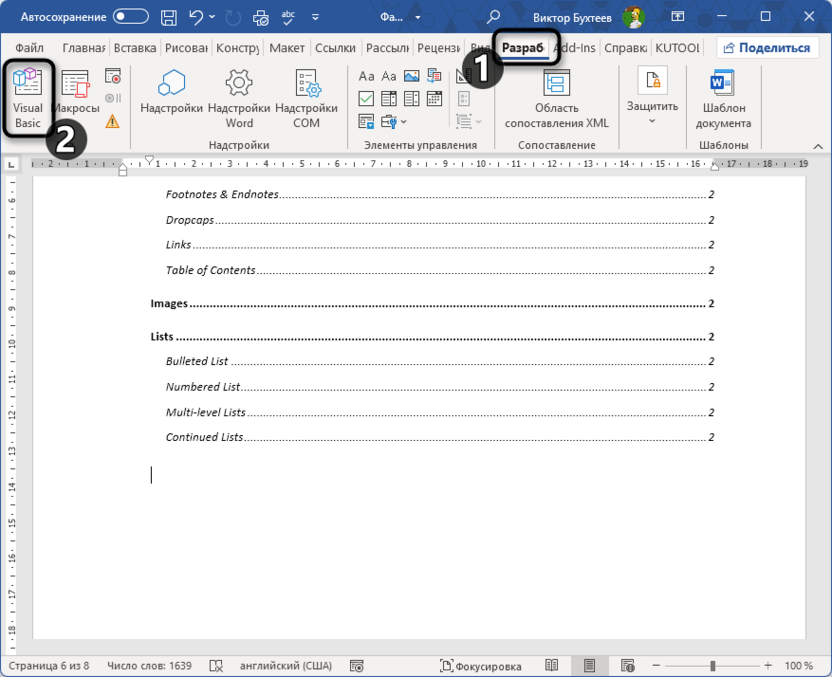Open the Visual Basic editor
Screen dimensions: 832x677
(27, 95)
